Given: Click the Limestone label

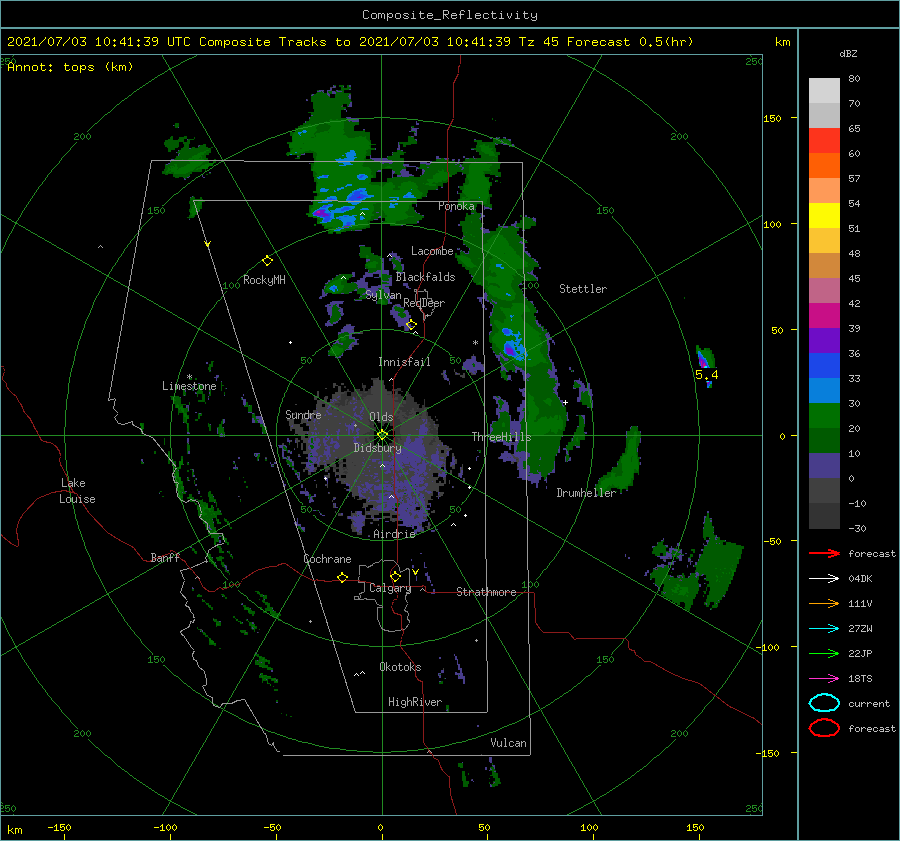Looking at the screenshot, I should tap(189, 386).
